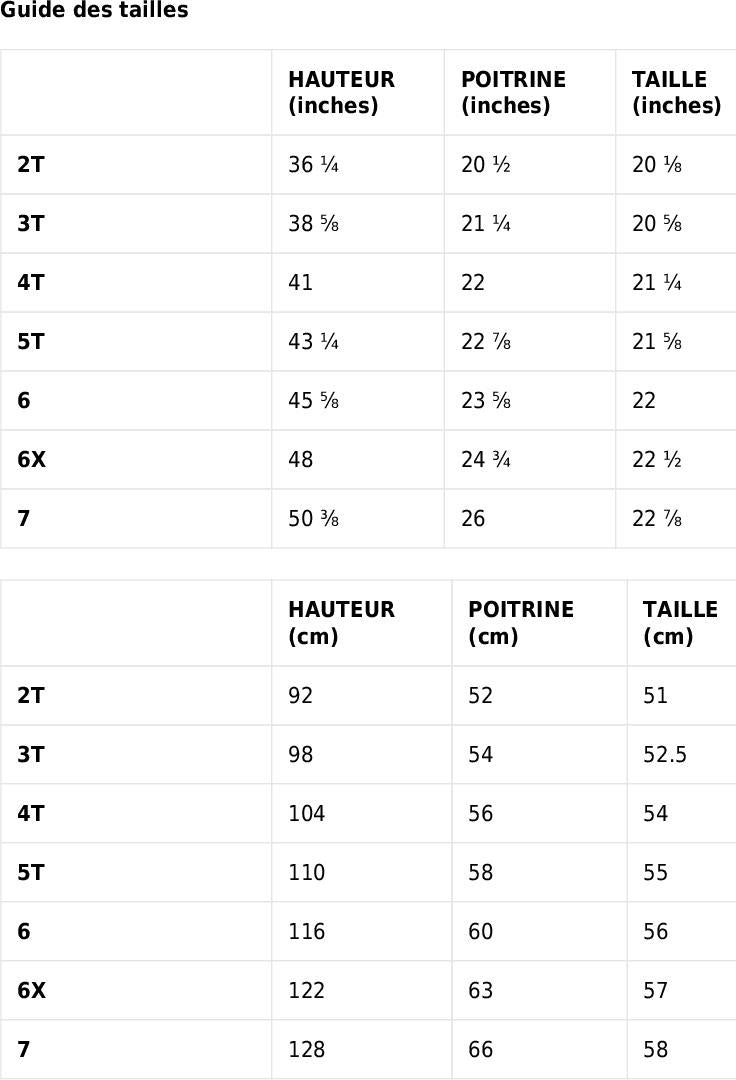The width and height of the screenshot is (736, 1080).
Task: Click the 50 ⅜ height value
Action: point(313,519)
